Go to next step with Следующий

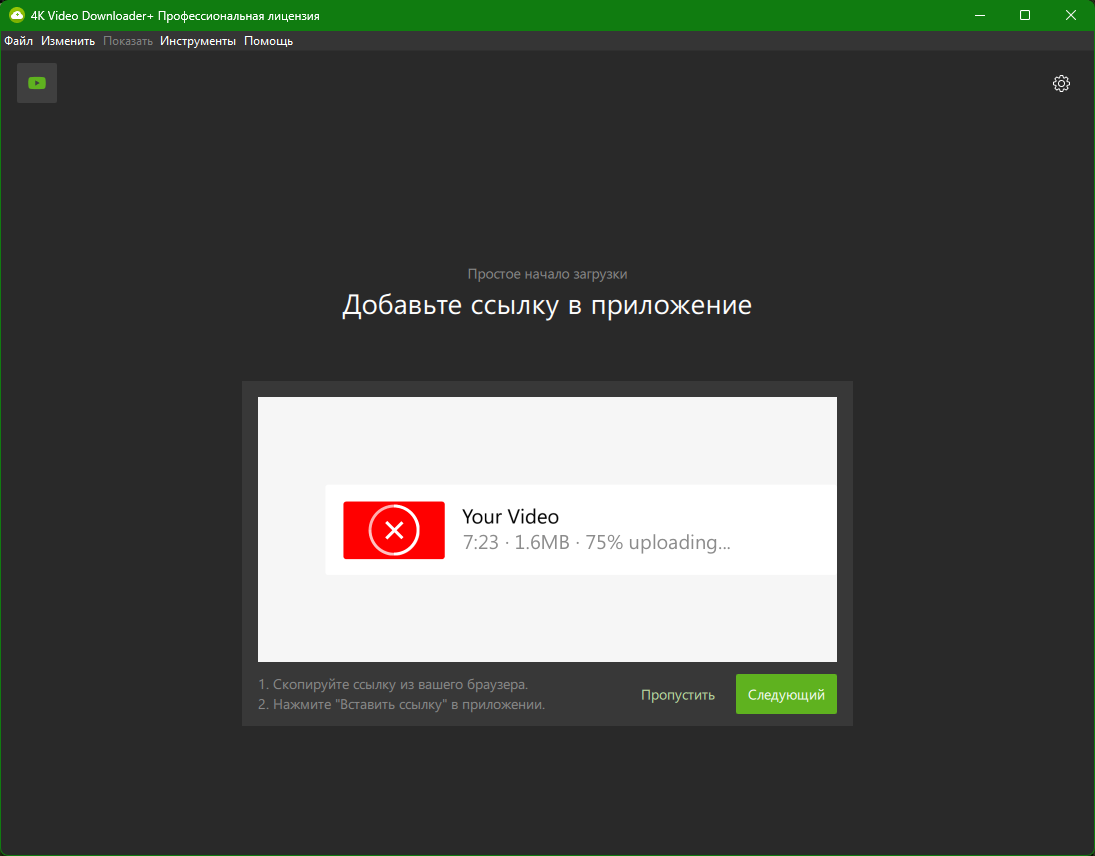pyautogui.click(x=786, y=694)
